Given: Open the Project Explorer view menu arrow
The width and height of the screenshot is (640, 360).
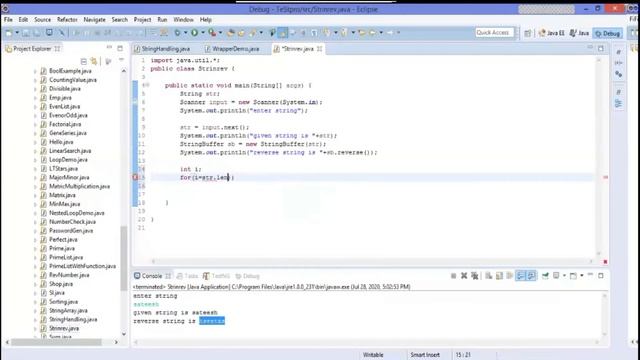Looking at the screenshot, I should tap(121, 60).
